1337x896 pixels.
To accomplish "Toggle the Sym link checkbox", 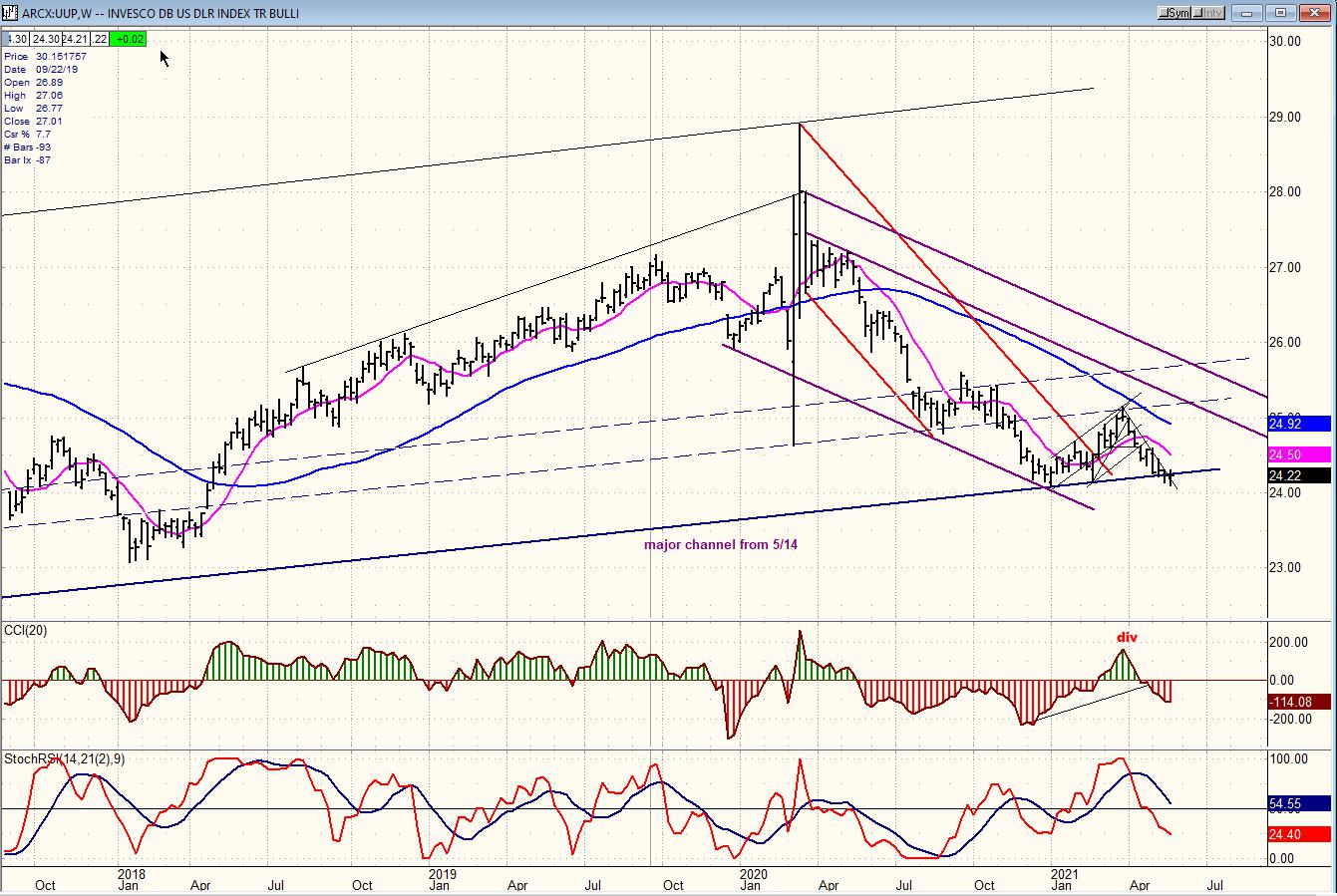I will coord(1165,13).
